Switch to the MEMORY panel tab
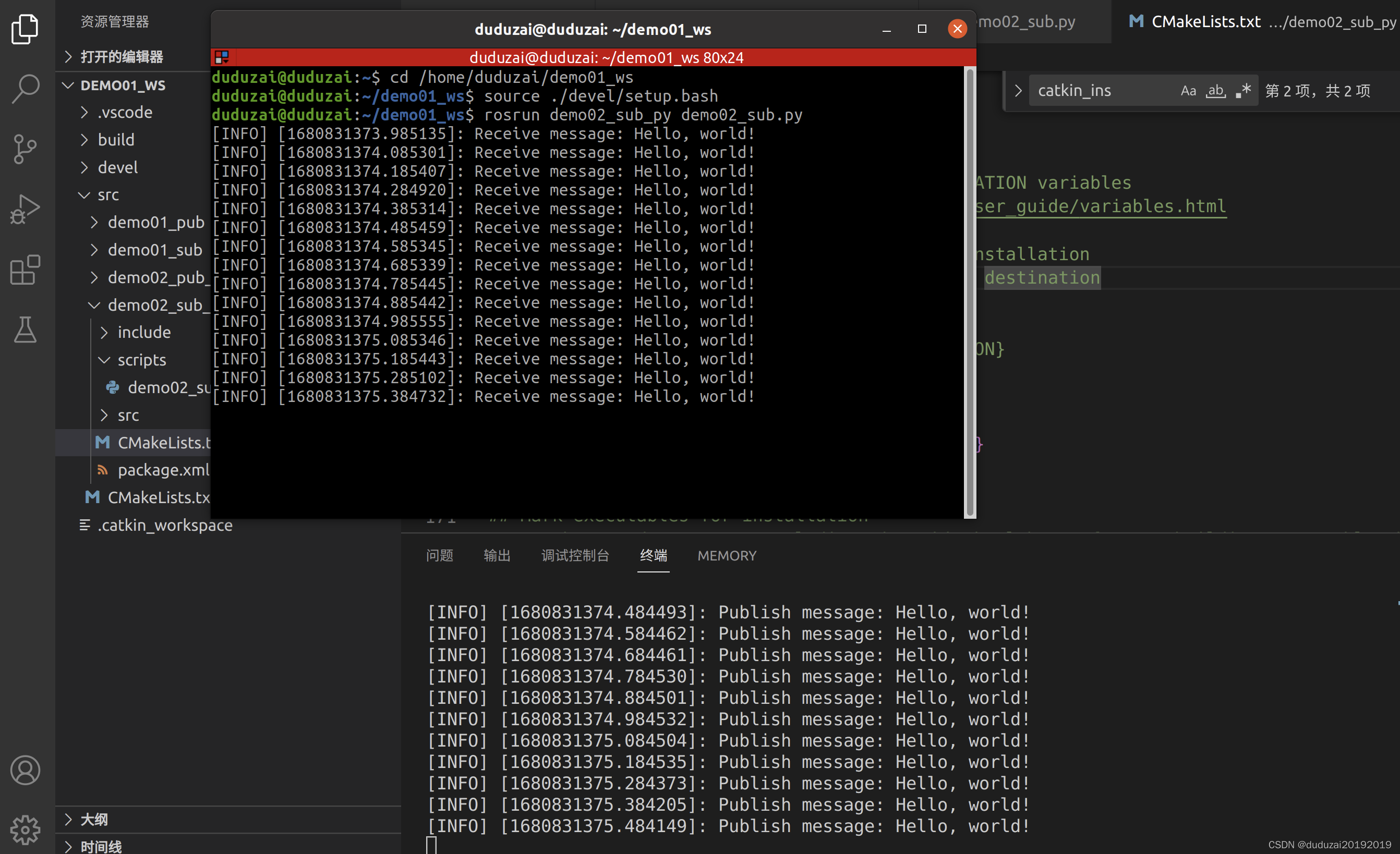 tap(727, 555)
